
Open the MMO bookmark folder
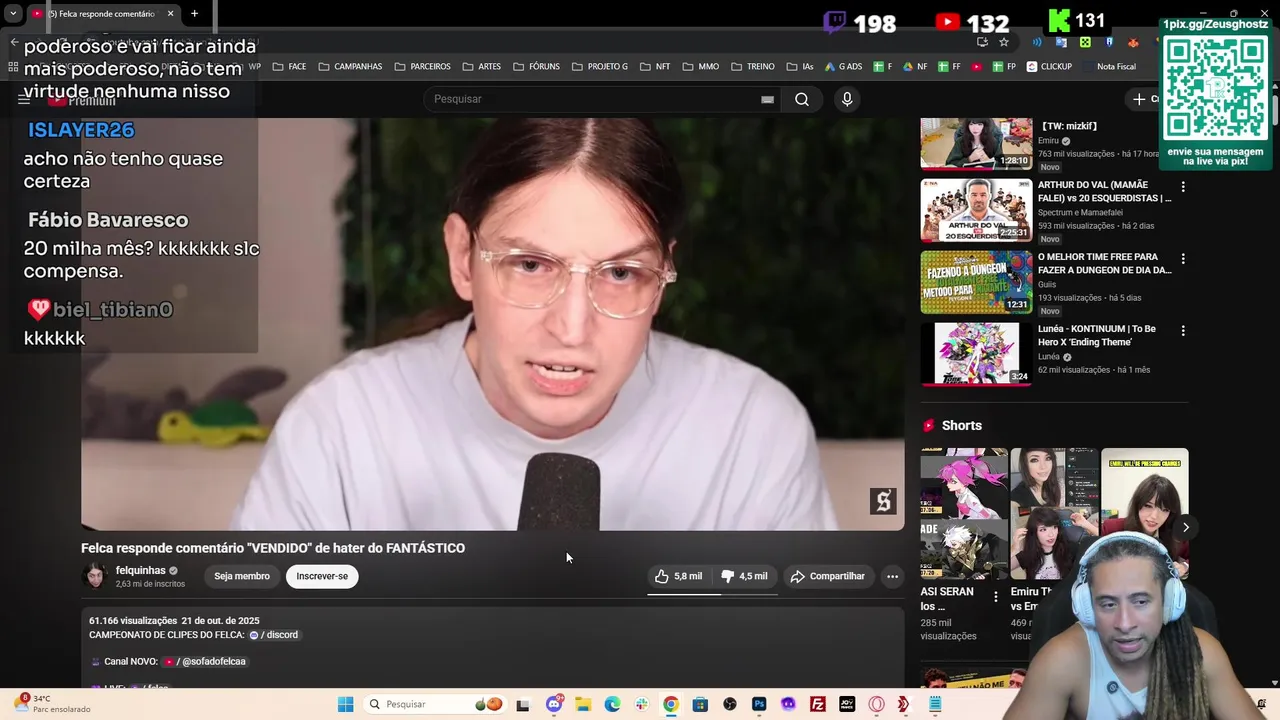coord(700,67)
